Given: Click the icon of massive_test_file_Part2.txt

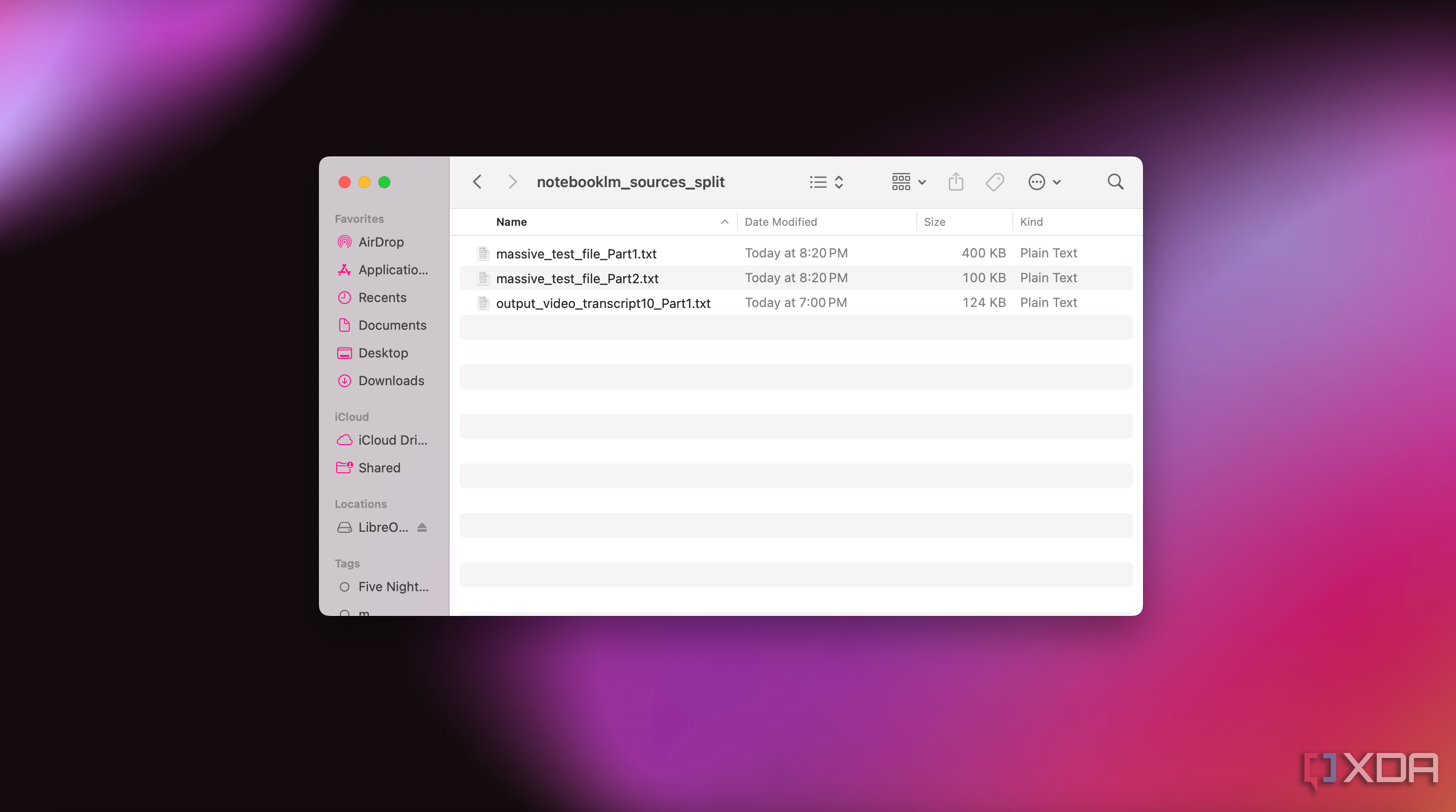Looking at the screenshot, I should 483,278.
